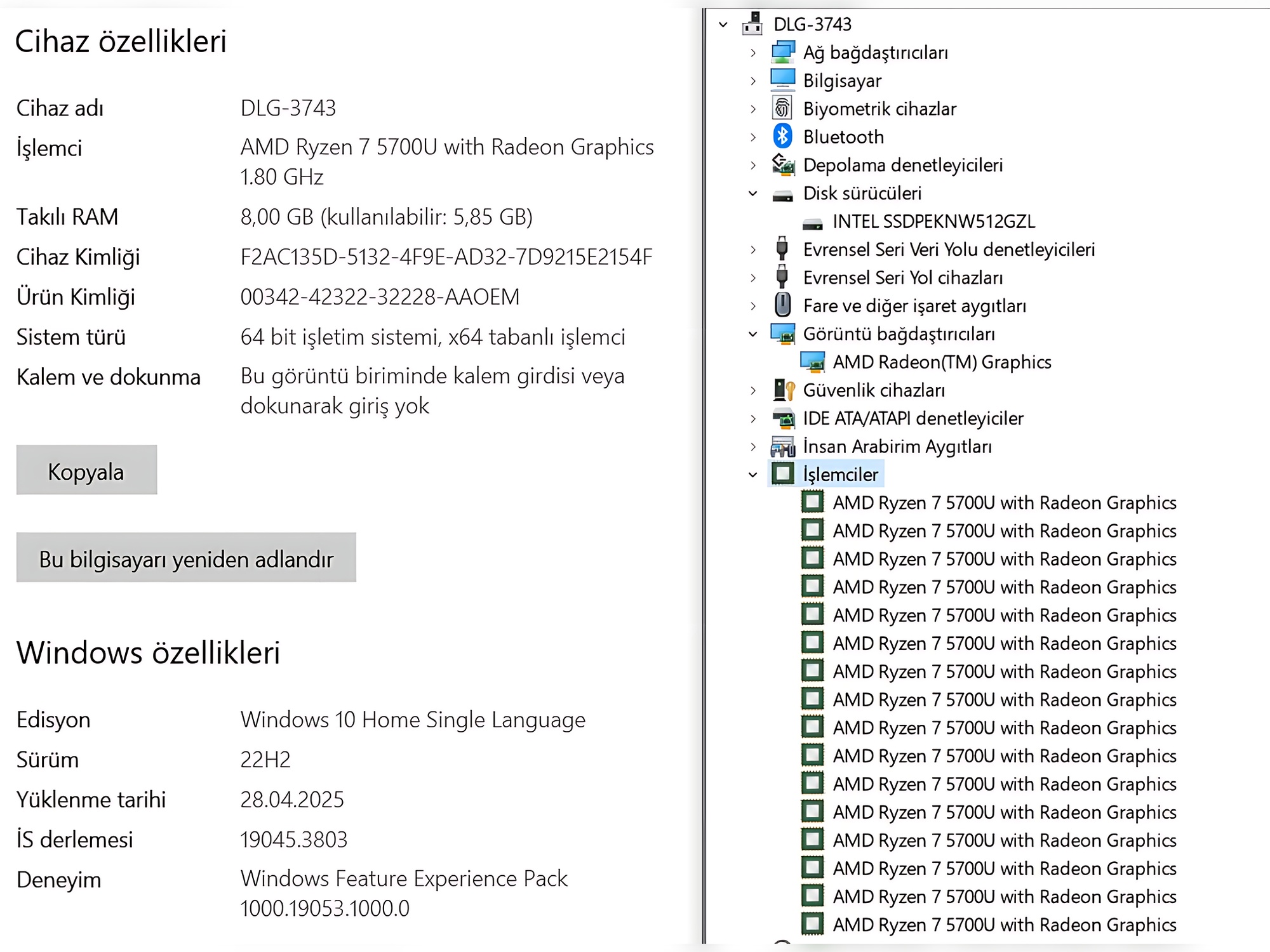Click the İS derlemesi value 19045.3803
The width and height of the screenshot is (1270, 952).
coord(294,839)
